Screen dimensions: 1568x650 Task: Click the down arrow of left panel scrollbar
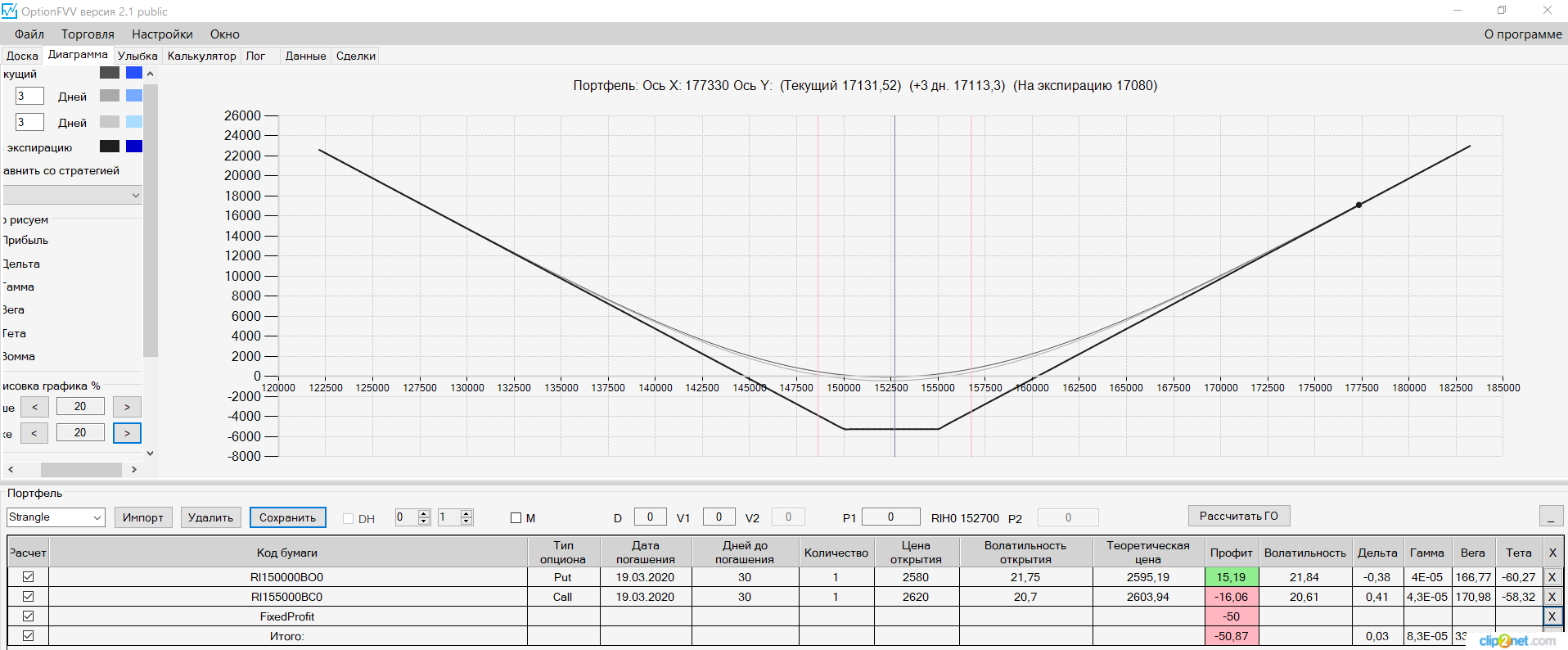pos(150,454)
